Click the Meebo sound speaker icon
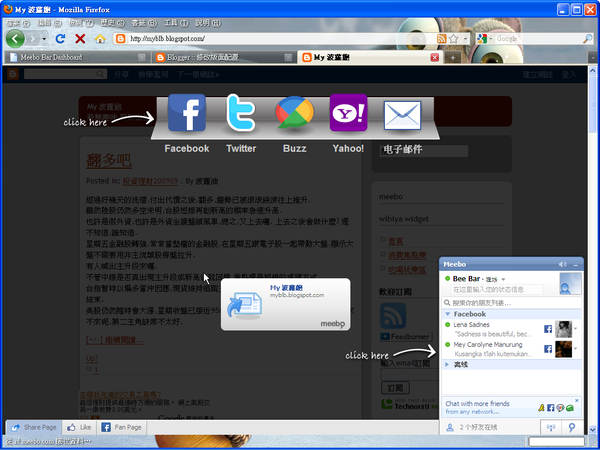600x450 pixels. (x=562, y=264)
